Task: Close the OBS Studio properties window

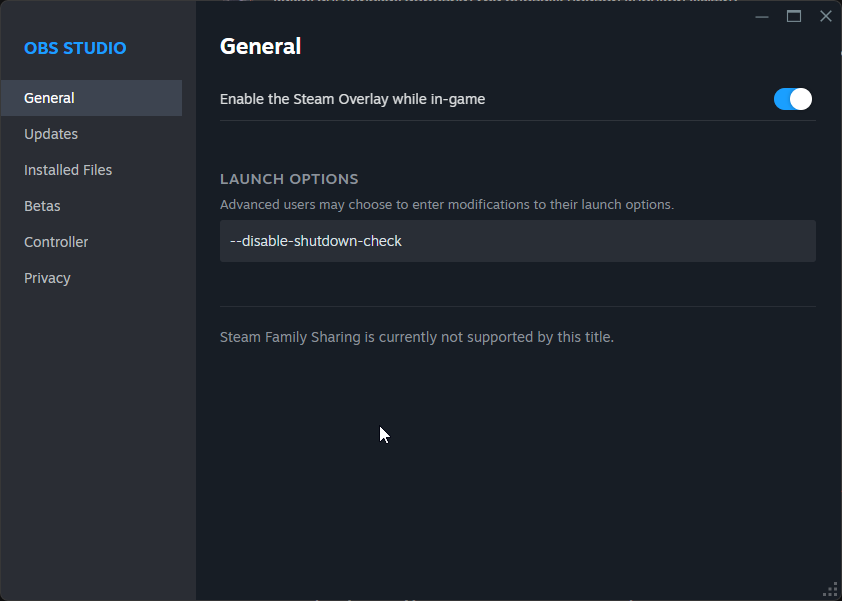Action: pos(825,16)
